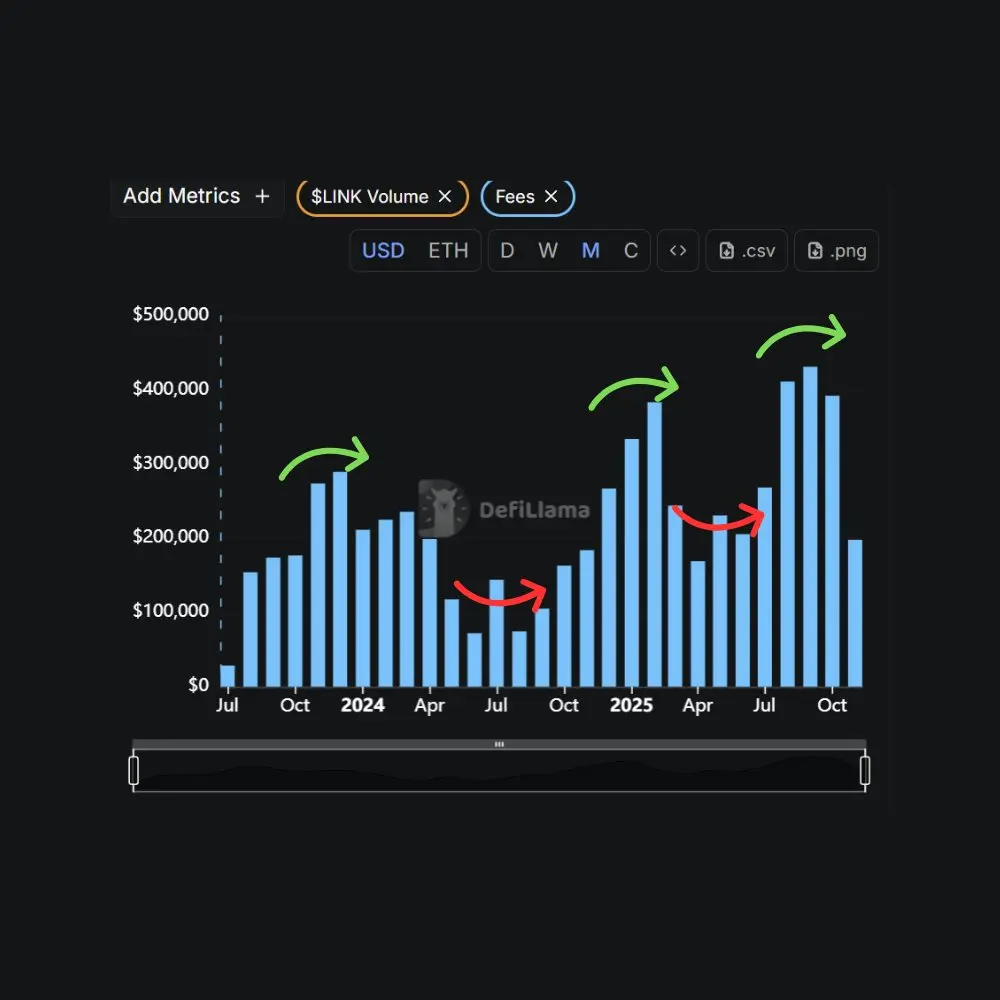Select cumulative view C
This screenshot has width=1000, height=1000.
[x=631, y=251]
